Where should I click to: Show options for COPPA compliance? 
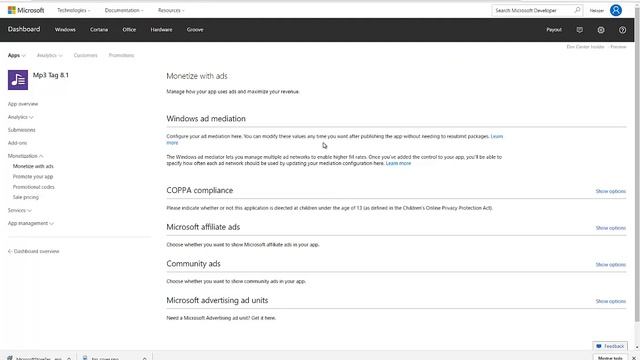tap(610, 191)
